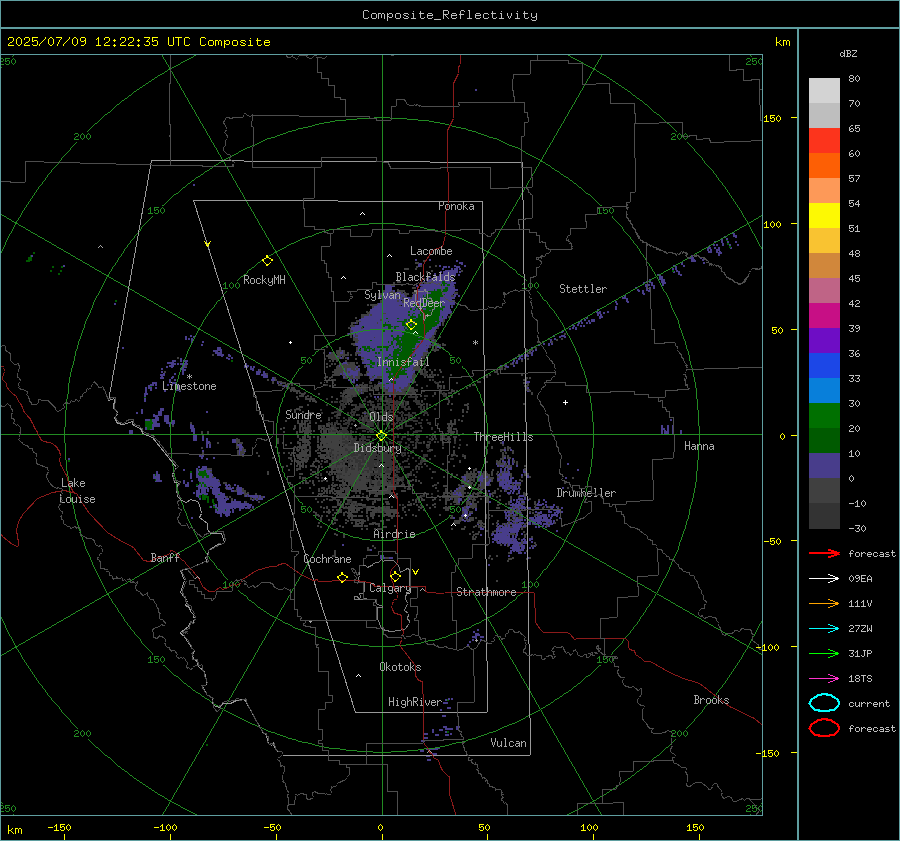Viewport: 900px width, 841px height.
Task: Click the -30 dBZ scale value
Action: point(857,528)
